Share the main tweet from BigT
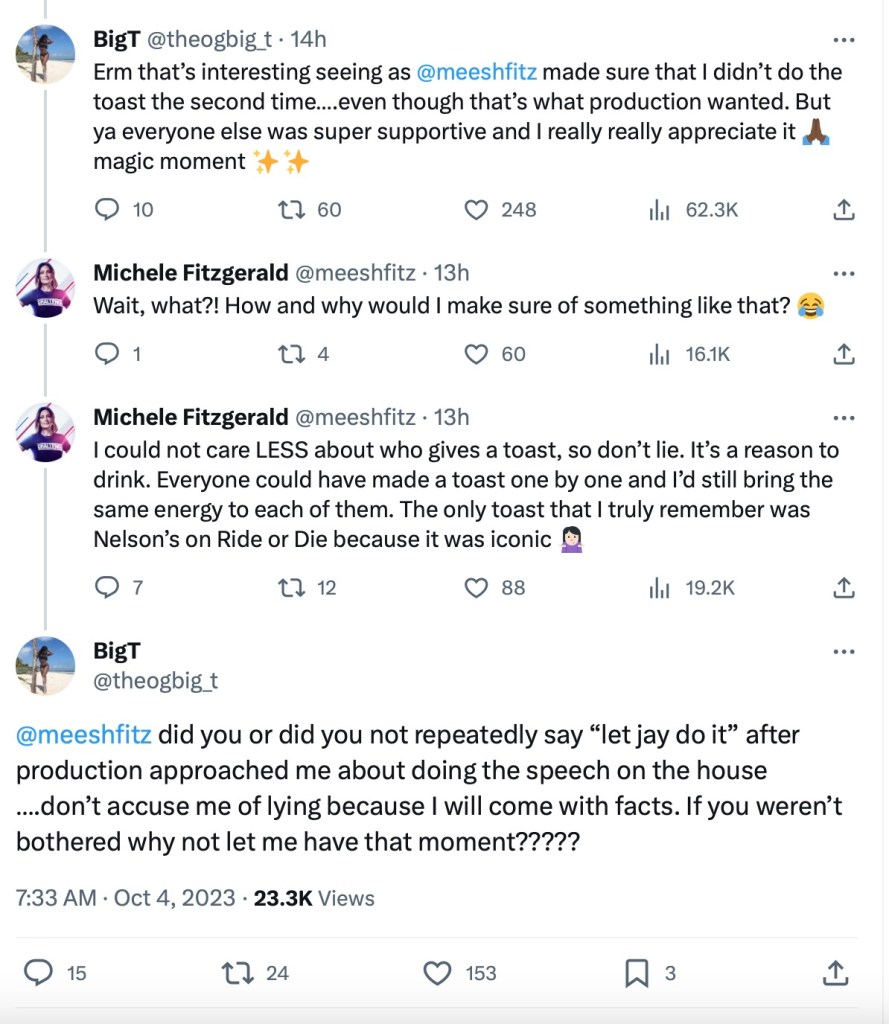Image resolution: width=889 pixels, height=1024 pixels. [835, 972]
